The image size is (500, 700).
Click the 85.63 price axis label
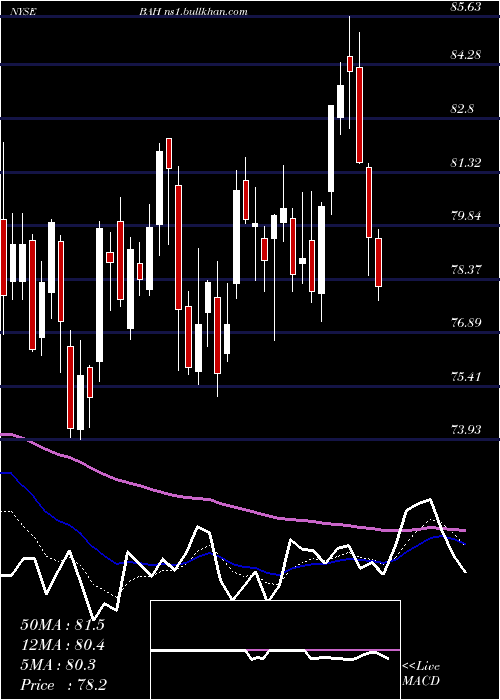466,8
